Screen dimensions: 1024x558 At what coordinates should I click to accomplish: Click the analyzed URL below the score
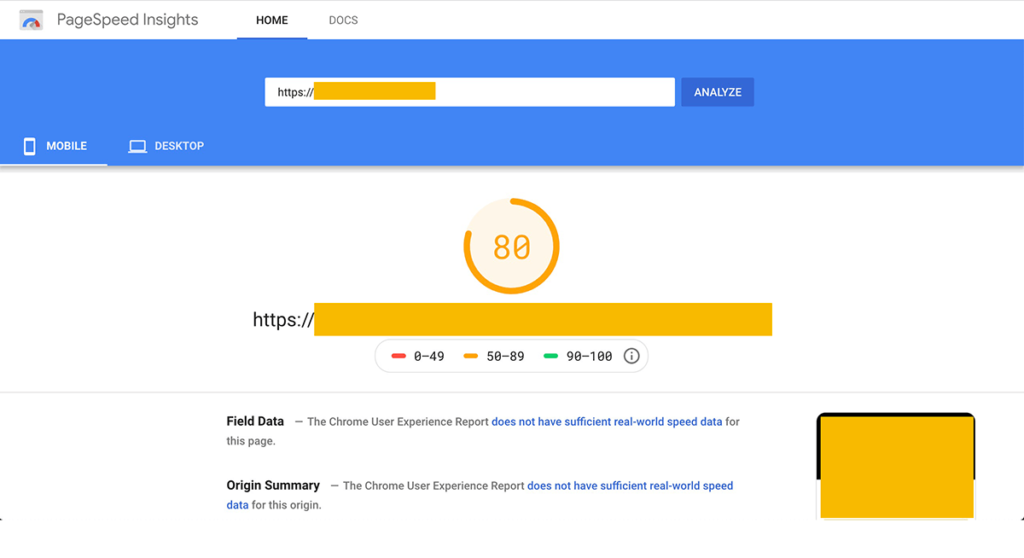(512, 320)
